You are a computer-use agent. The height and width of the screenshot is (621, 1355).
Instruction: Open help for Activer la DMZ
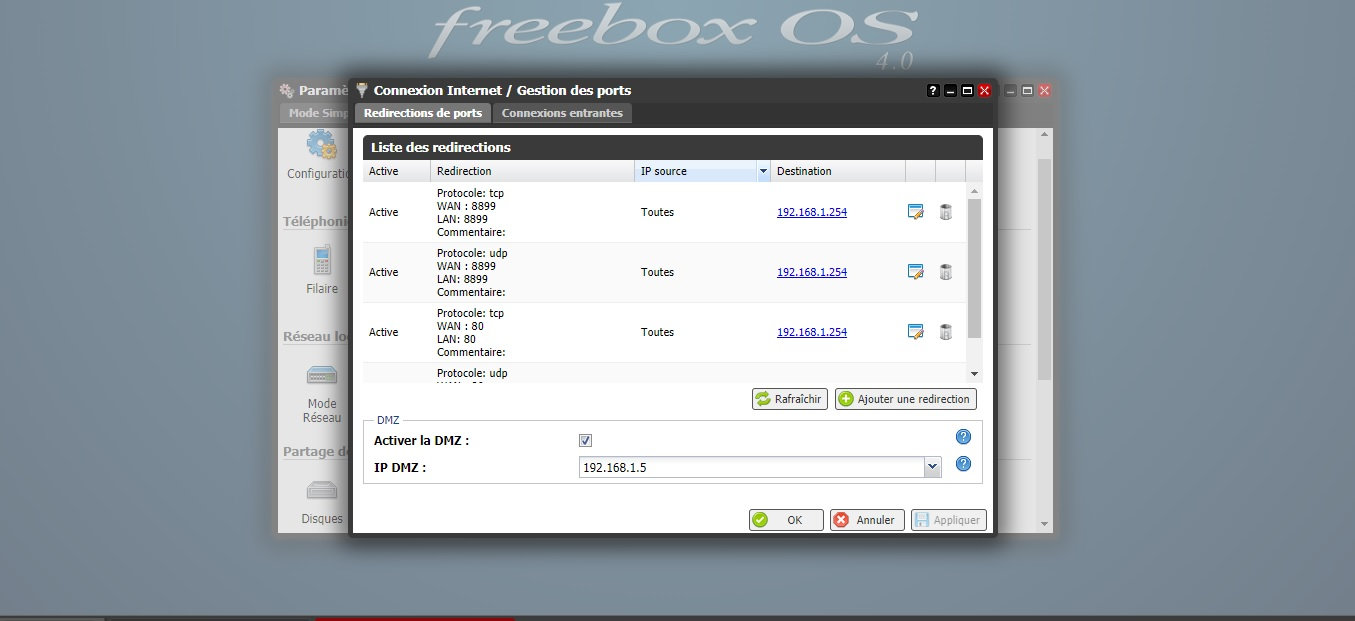click(964, 437)
